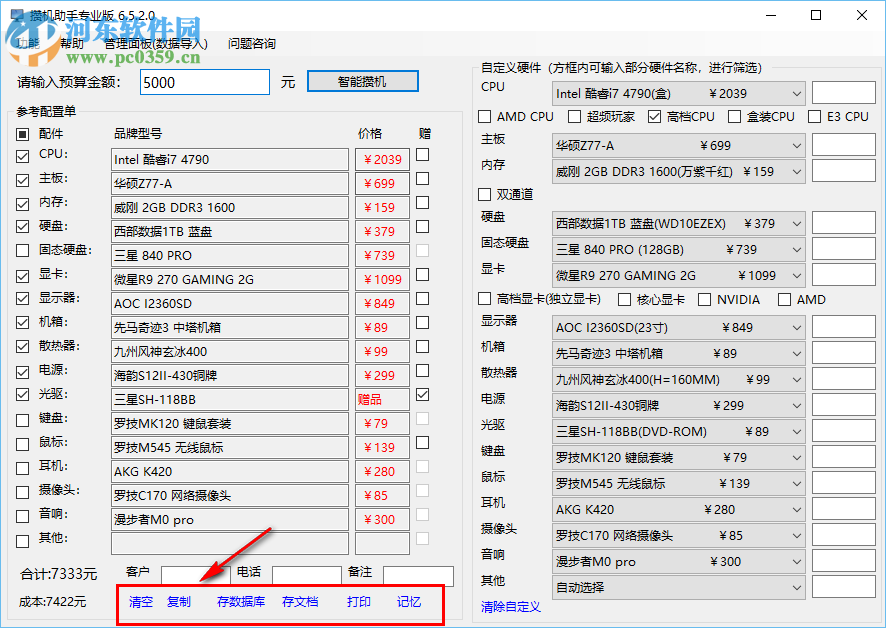Viewport: 886px width, 628px height.
Task: Check the AMD CPU filter checkbox
Action: (487, 116)
